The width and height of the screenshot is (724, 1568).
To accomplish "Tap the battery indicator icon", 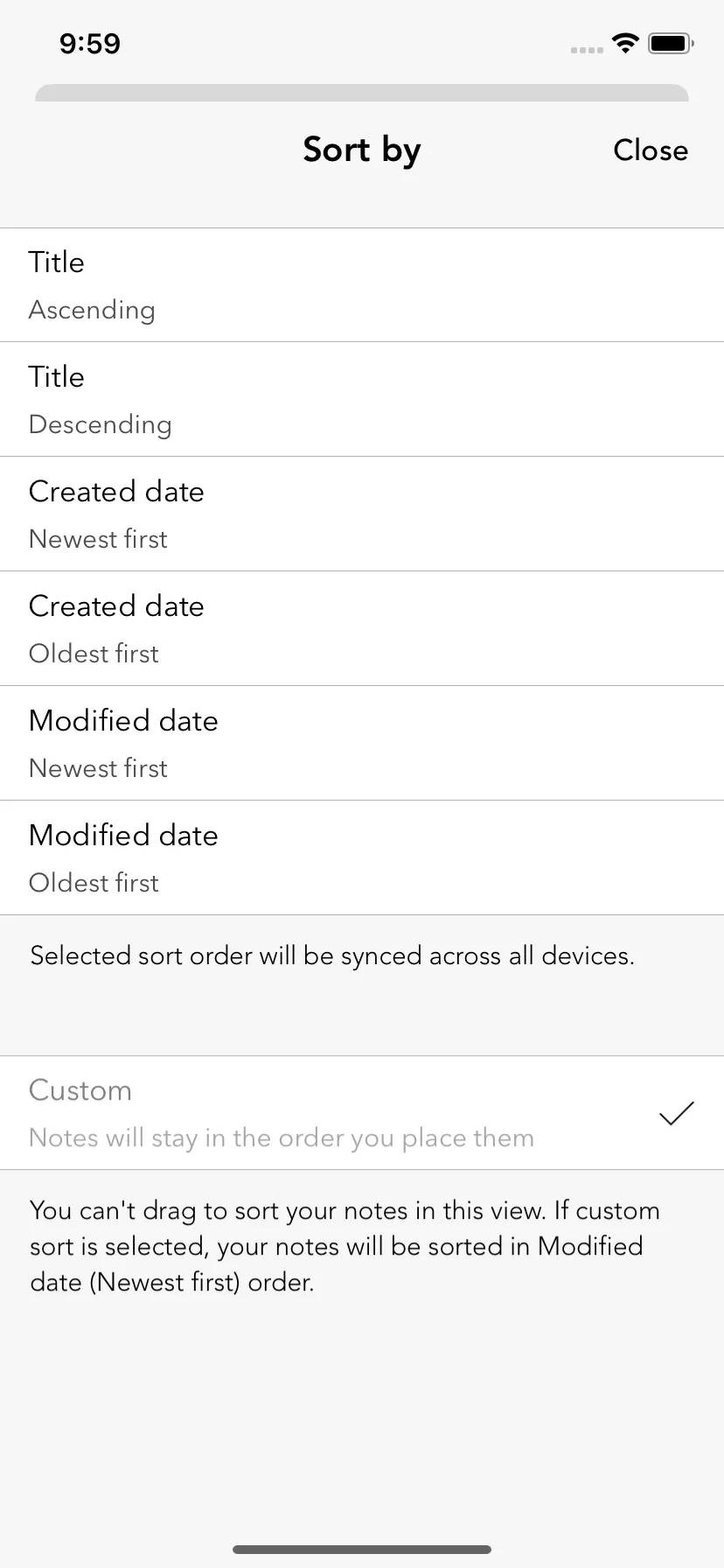I will click(671, 43).
